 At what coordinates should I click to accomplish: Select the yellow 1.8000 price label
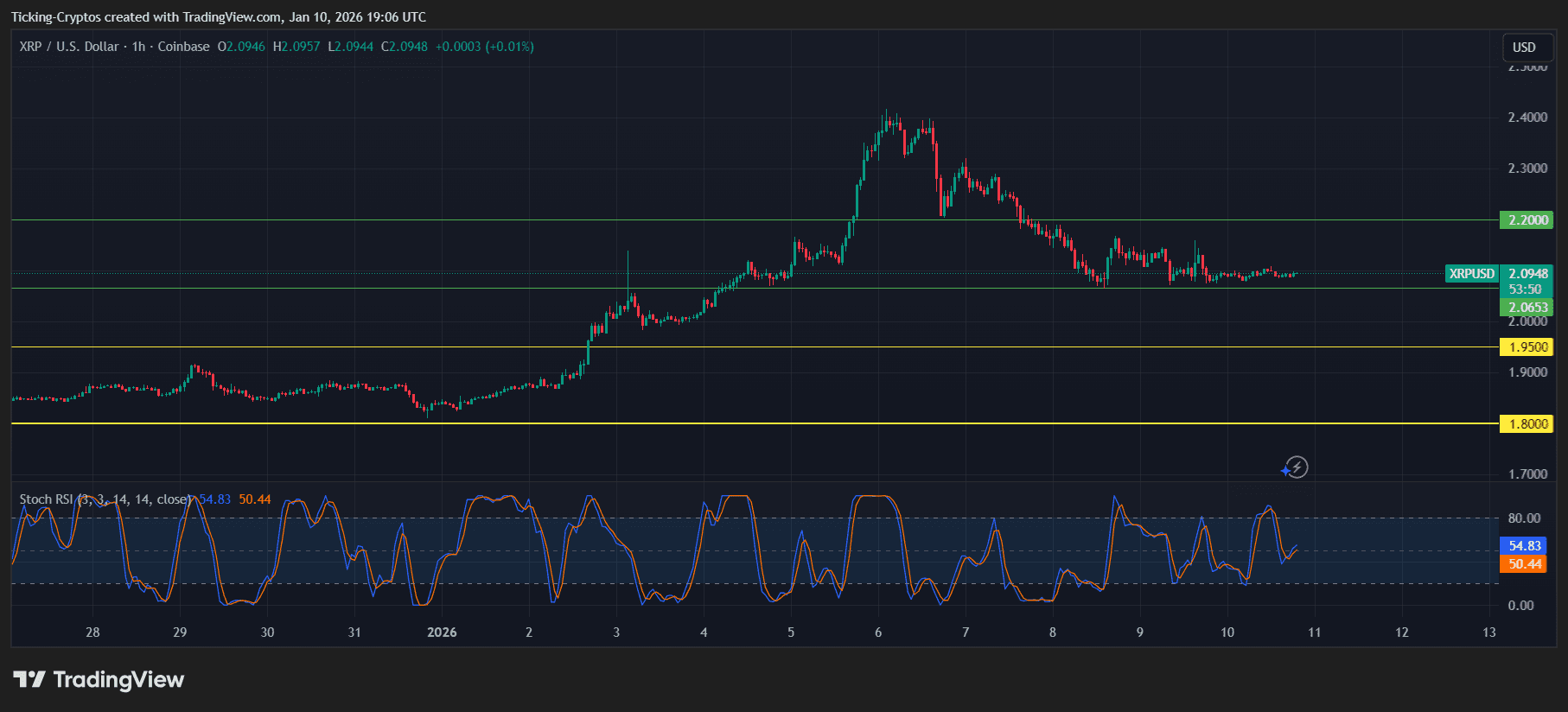[1527, 424]
